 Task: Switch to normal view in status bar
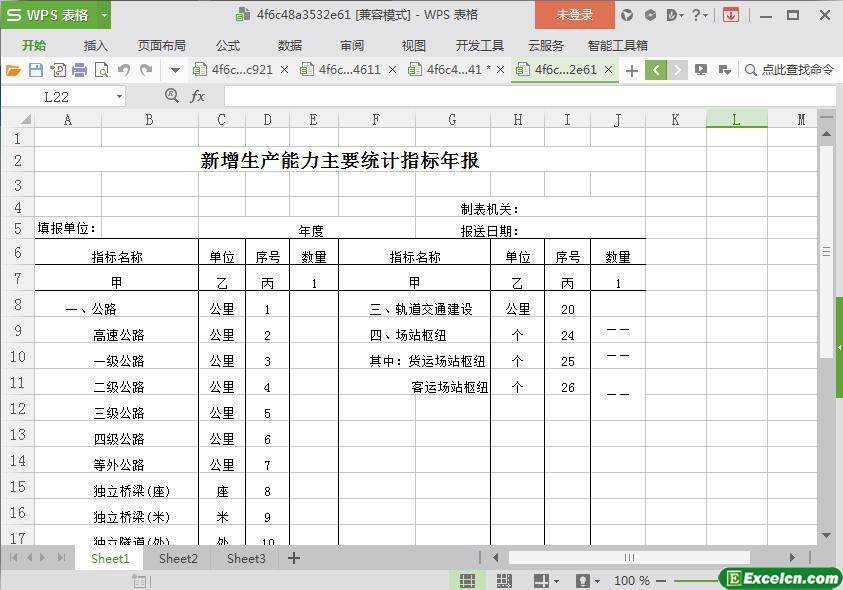click(x=467, y=581)
